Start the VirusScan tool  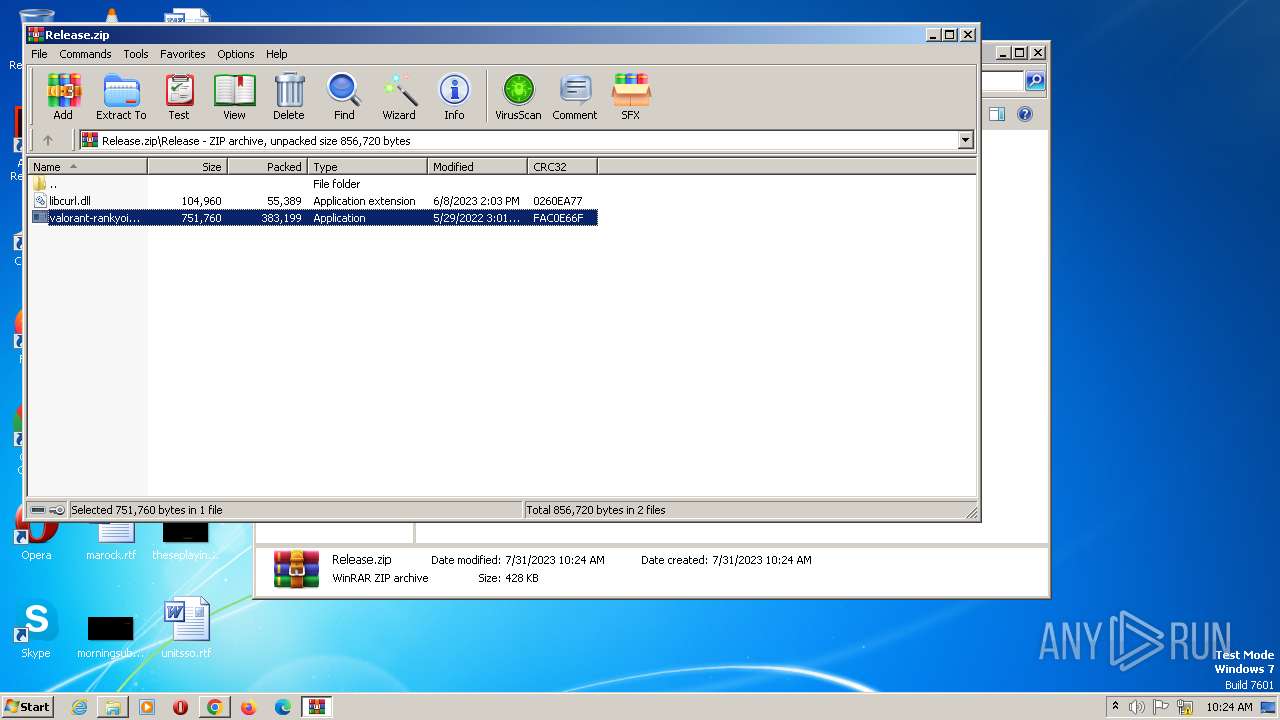point(518,97)
